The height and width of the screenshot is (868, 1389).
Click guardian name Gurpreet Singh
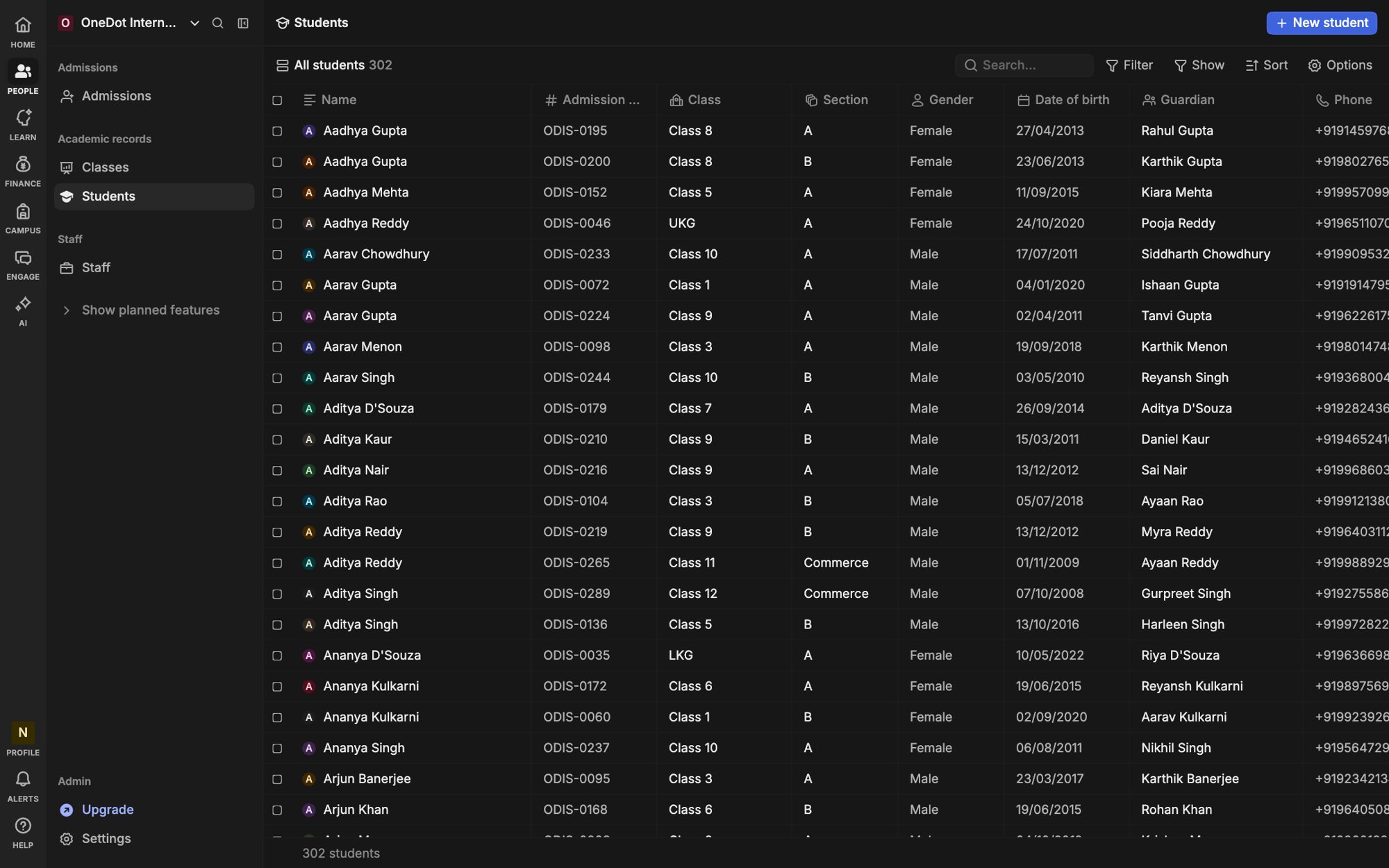[x=1186, y=594]
